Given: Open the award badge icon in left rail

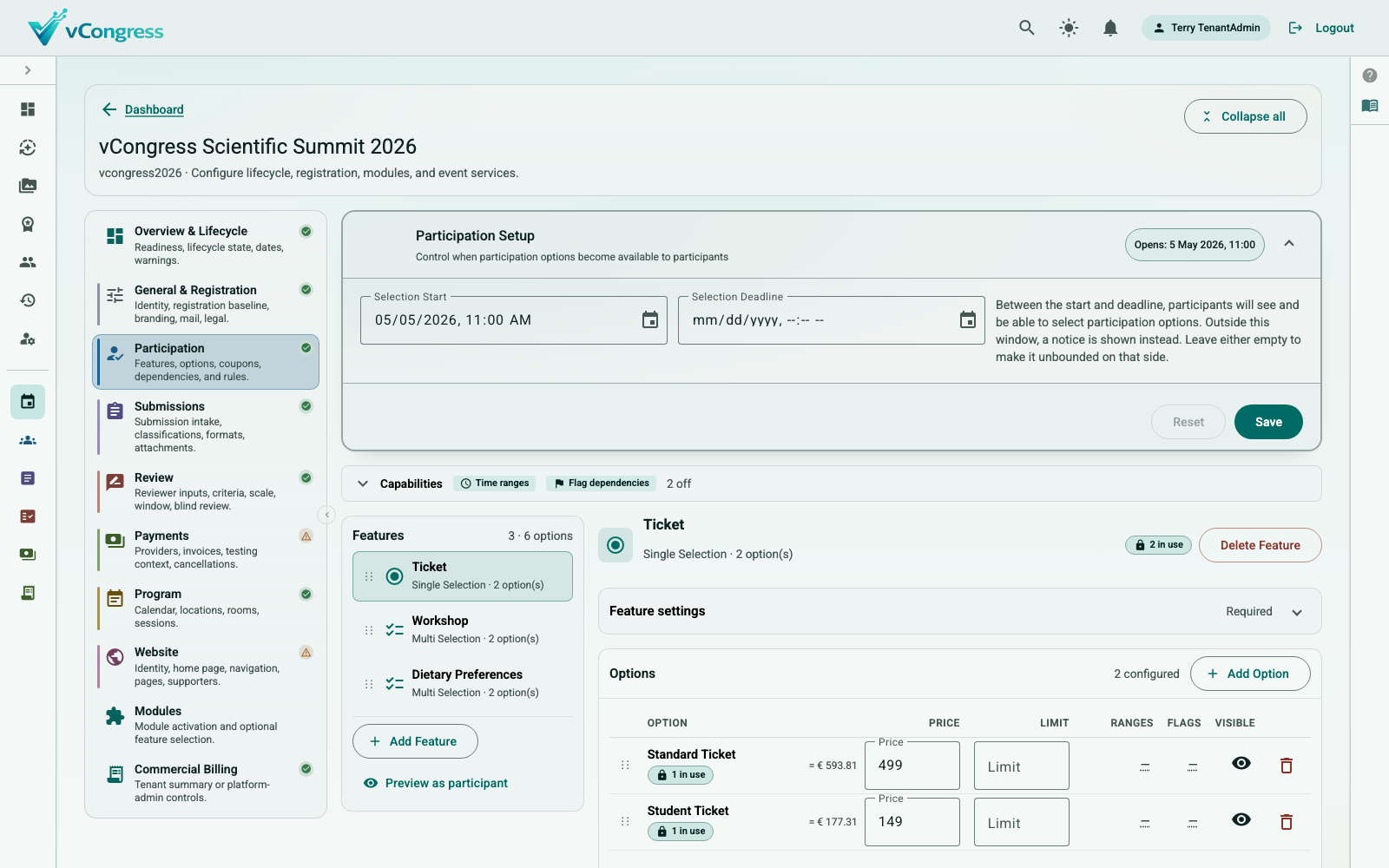Looking at the screenshot, I should point(28,224).
